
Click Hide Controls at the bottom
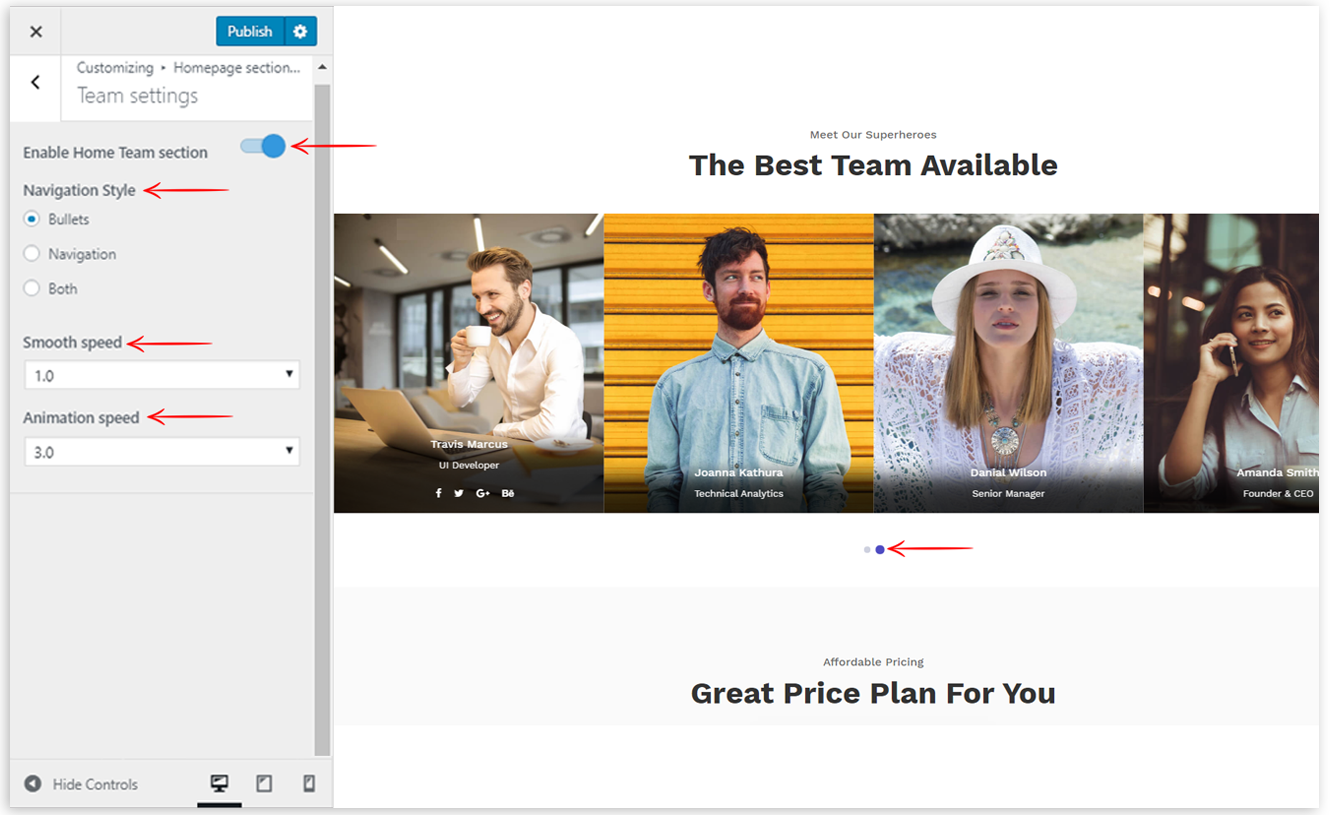coord(81,784)
